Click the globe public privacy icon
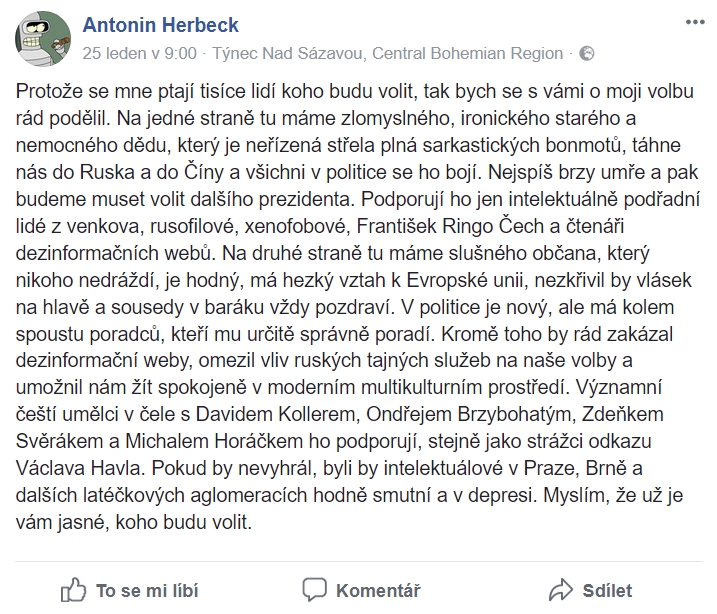This screenshot has height=614, width=717. point(587,53)
